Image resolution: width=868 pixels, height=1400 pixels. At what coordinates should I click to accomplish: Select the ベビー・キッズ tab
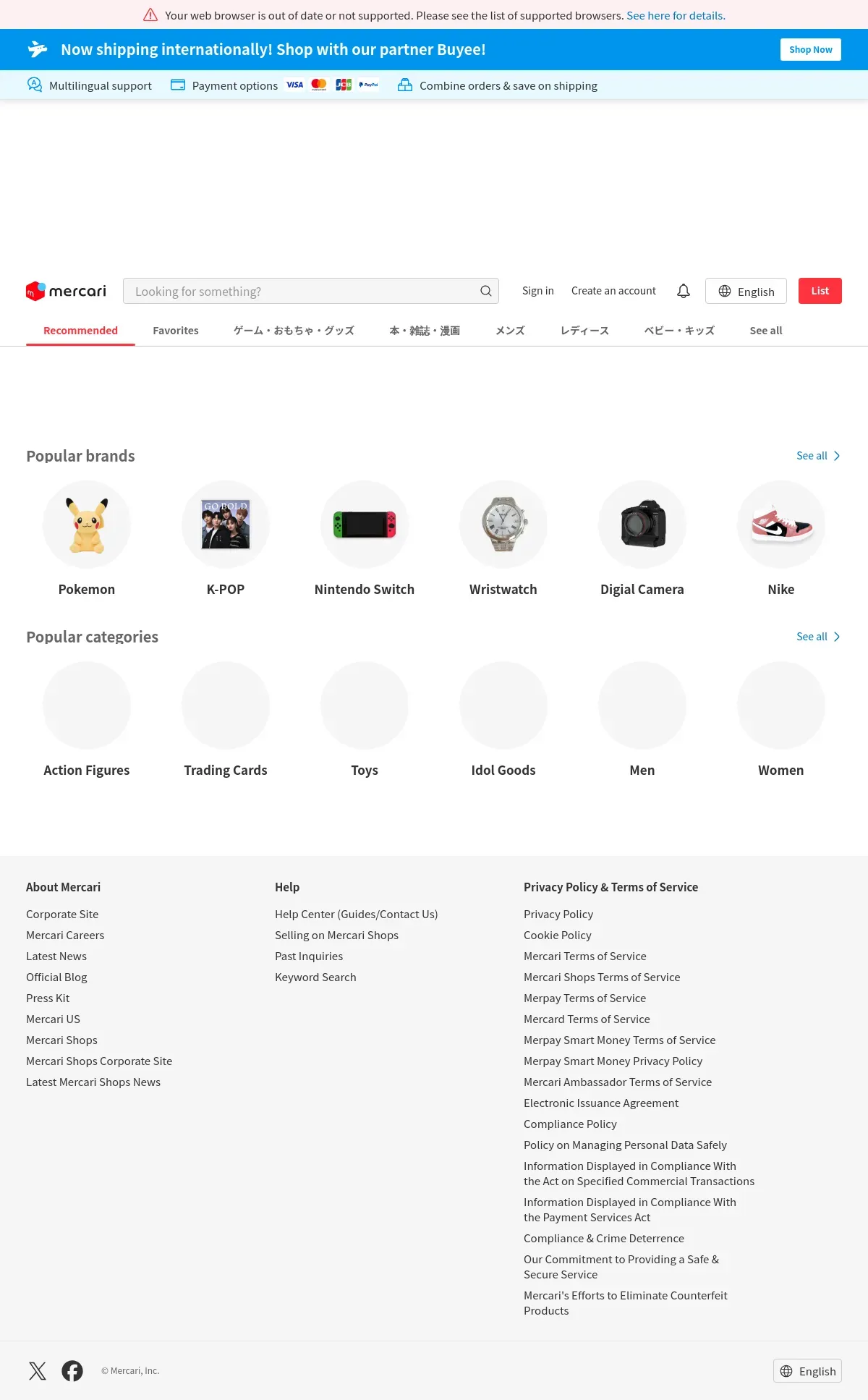(x=679, y=331)
